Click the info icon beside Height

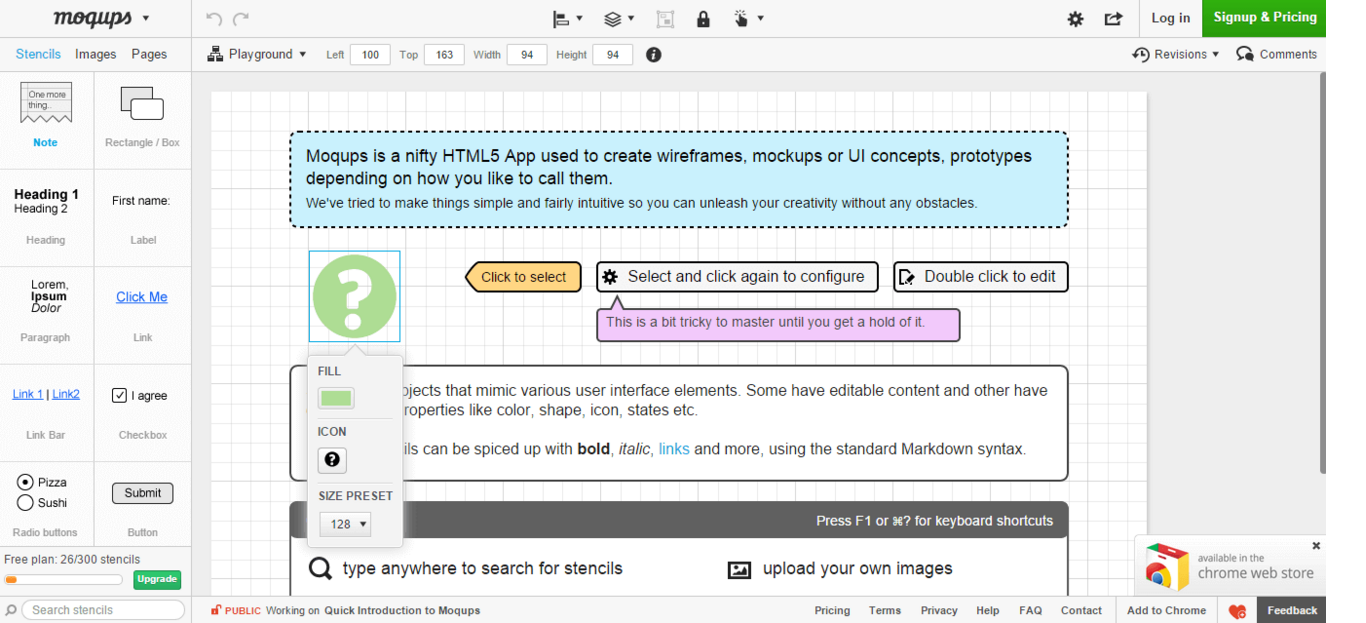(654, 55)
